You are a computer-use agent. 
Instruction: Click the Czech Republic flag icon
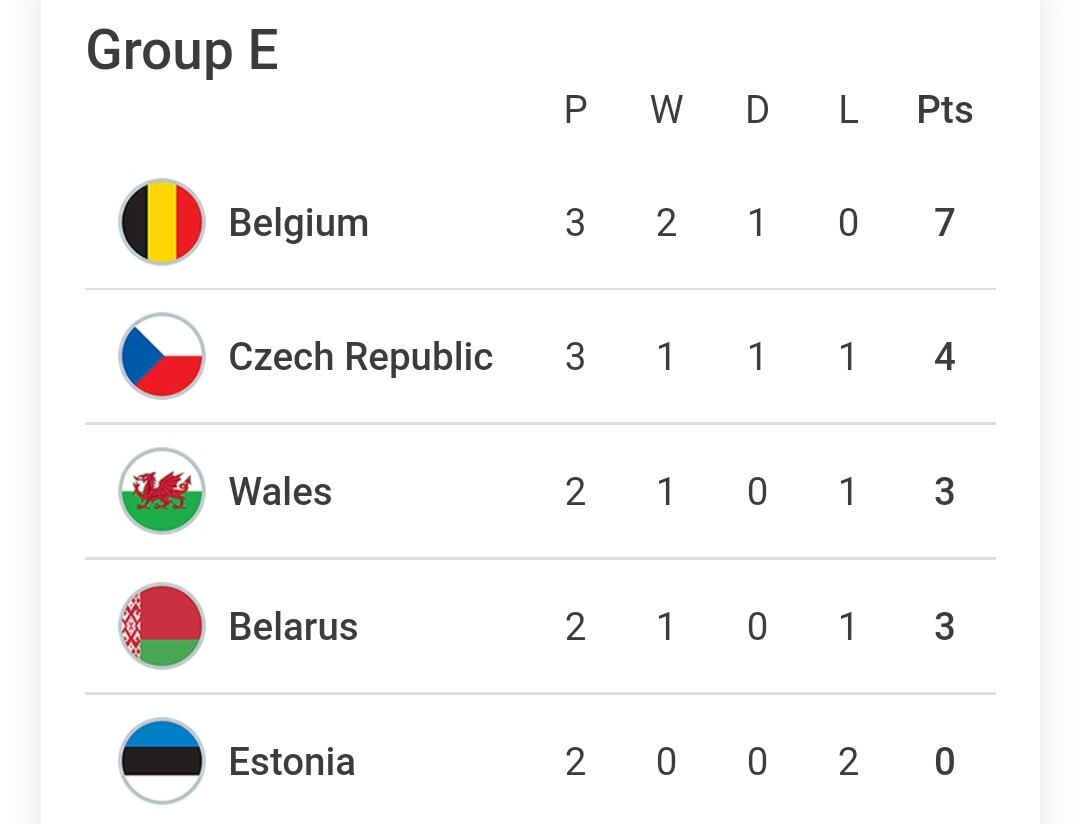point(162,357)
